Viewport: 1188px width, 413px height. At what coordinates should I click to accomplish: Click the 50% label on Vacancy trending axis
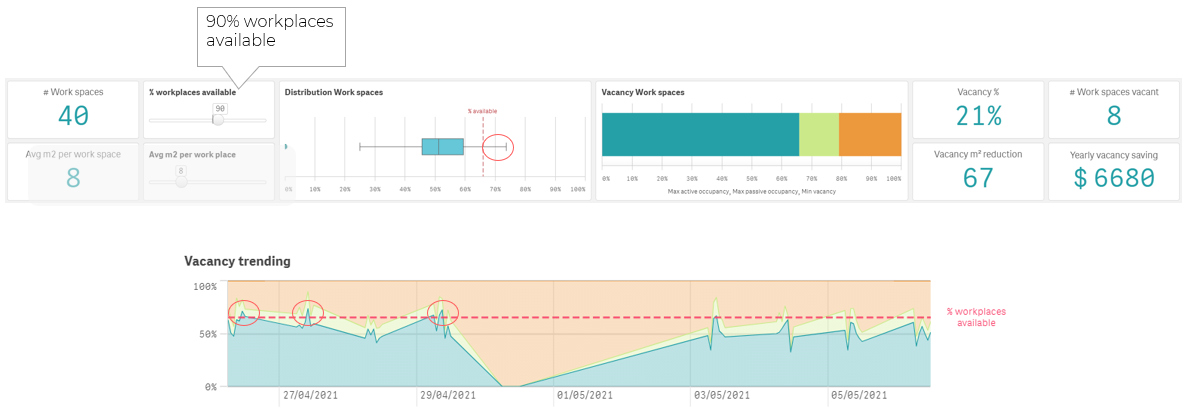[208, 334]
